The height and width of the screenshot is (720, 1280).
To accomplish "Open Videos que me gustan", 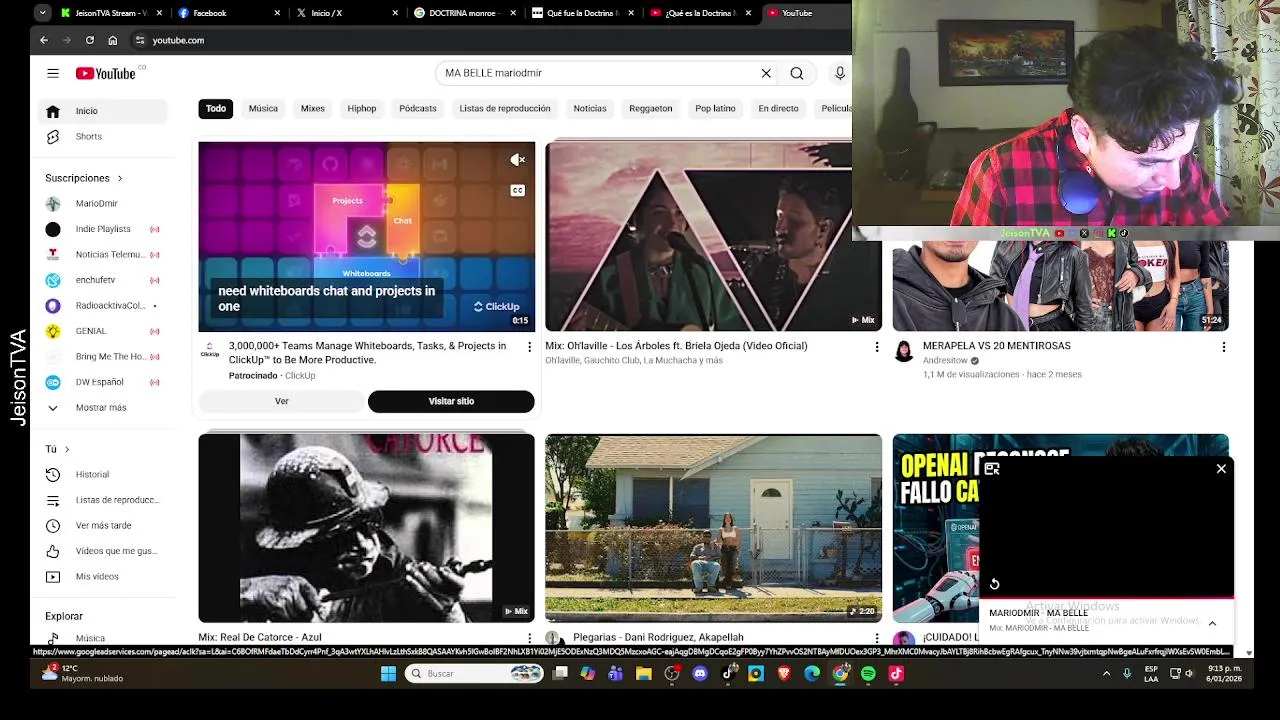I will click(x=100, y=551).
